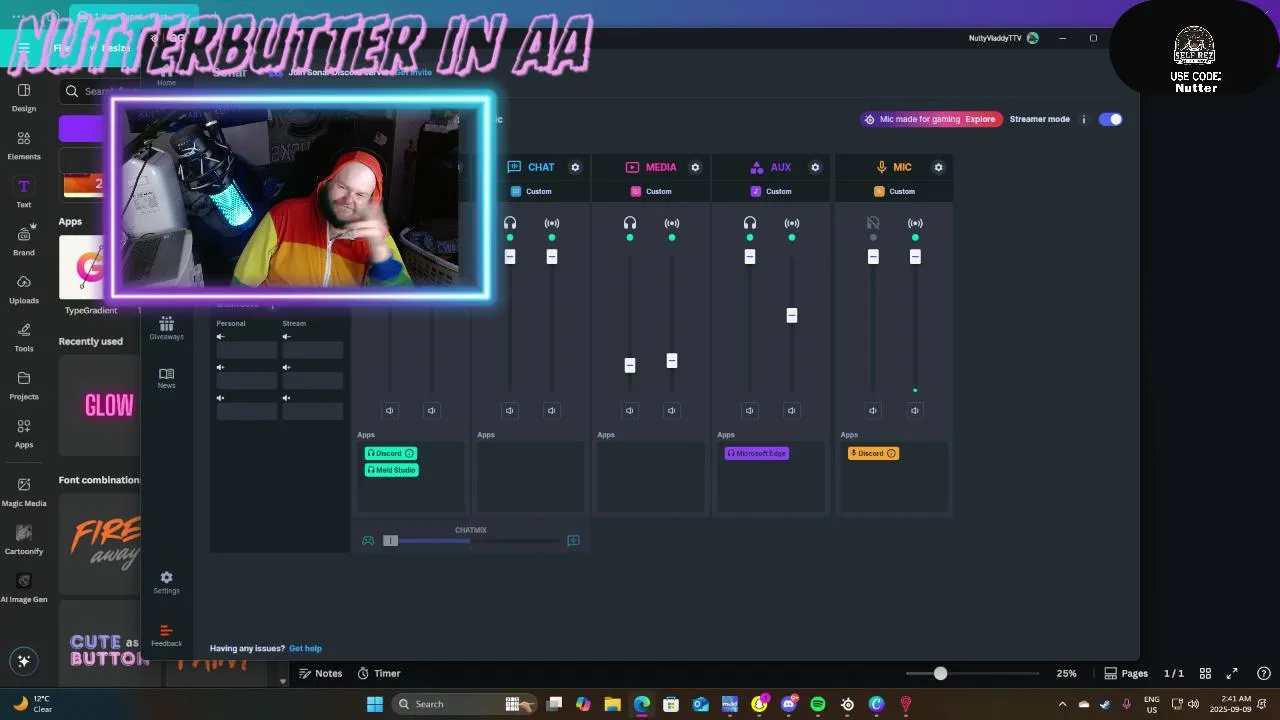Viewport: 1280px width, 720px height.
Task: Mute AUX stream channel speaker button
Action: (792, 410)
